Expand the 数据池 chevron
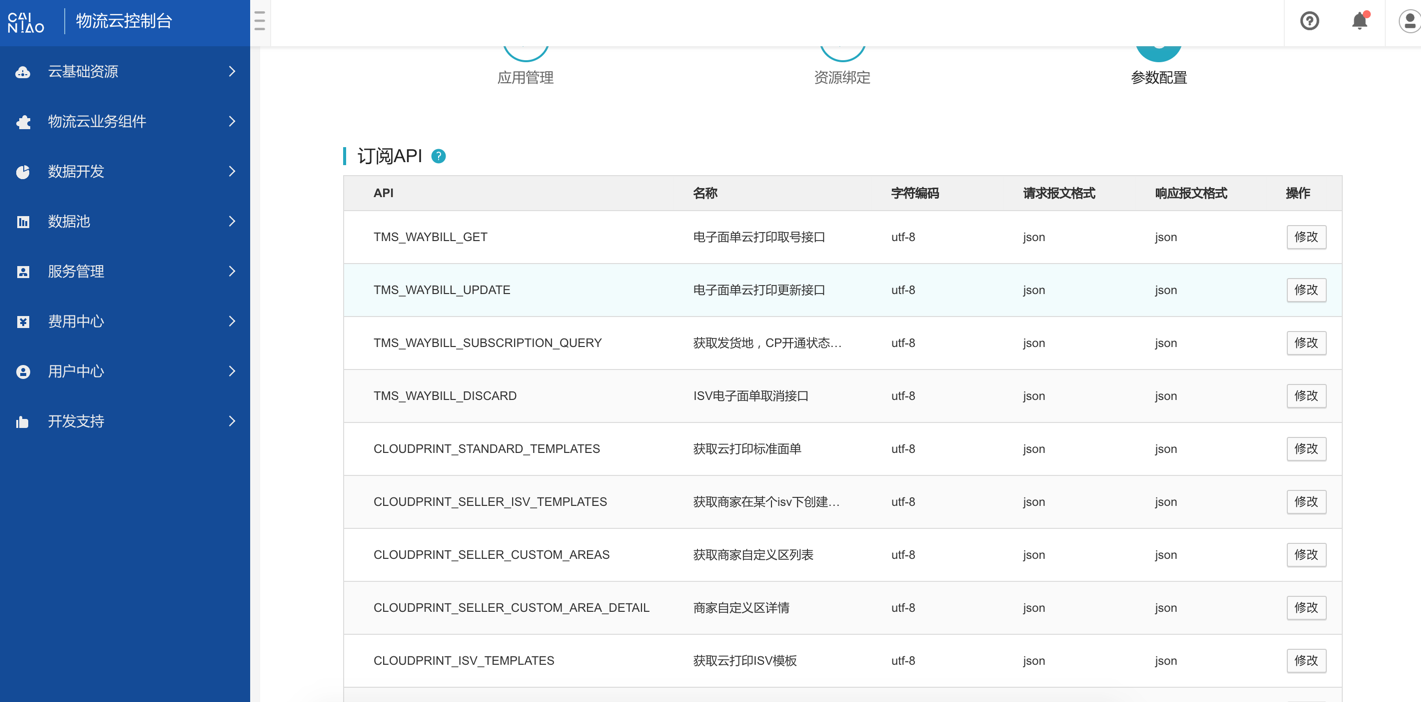 coord(232,222)
